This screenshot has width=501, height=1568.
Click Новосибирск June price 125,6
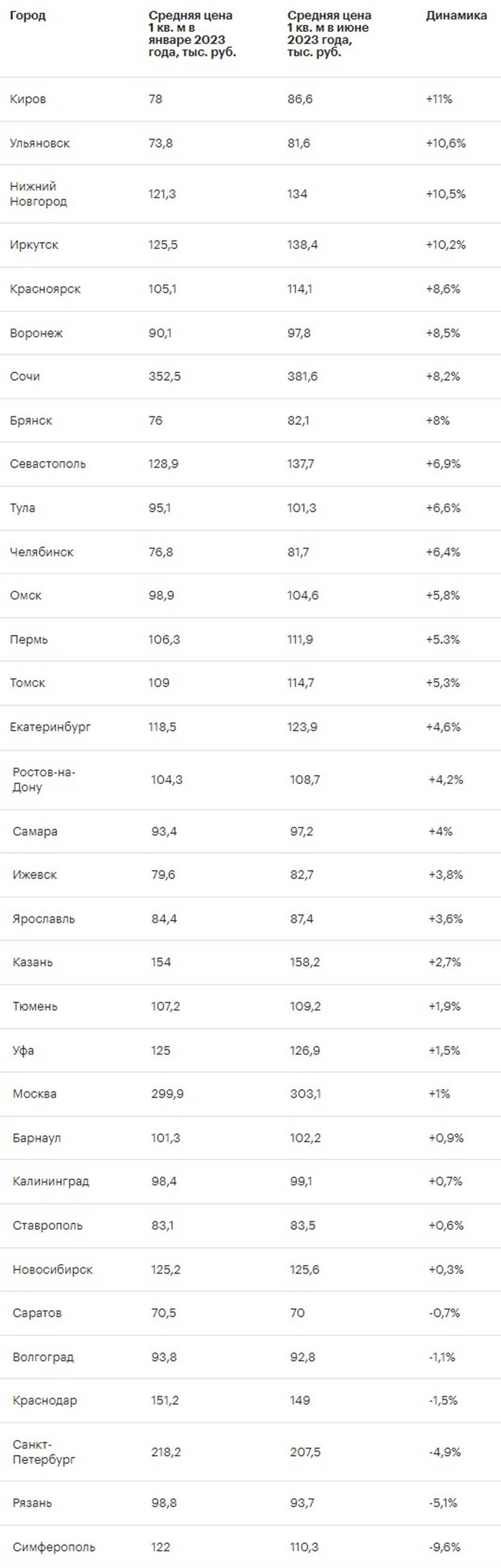pos(305,1269)
